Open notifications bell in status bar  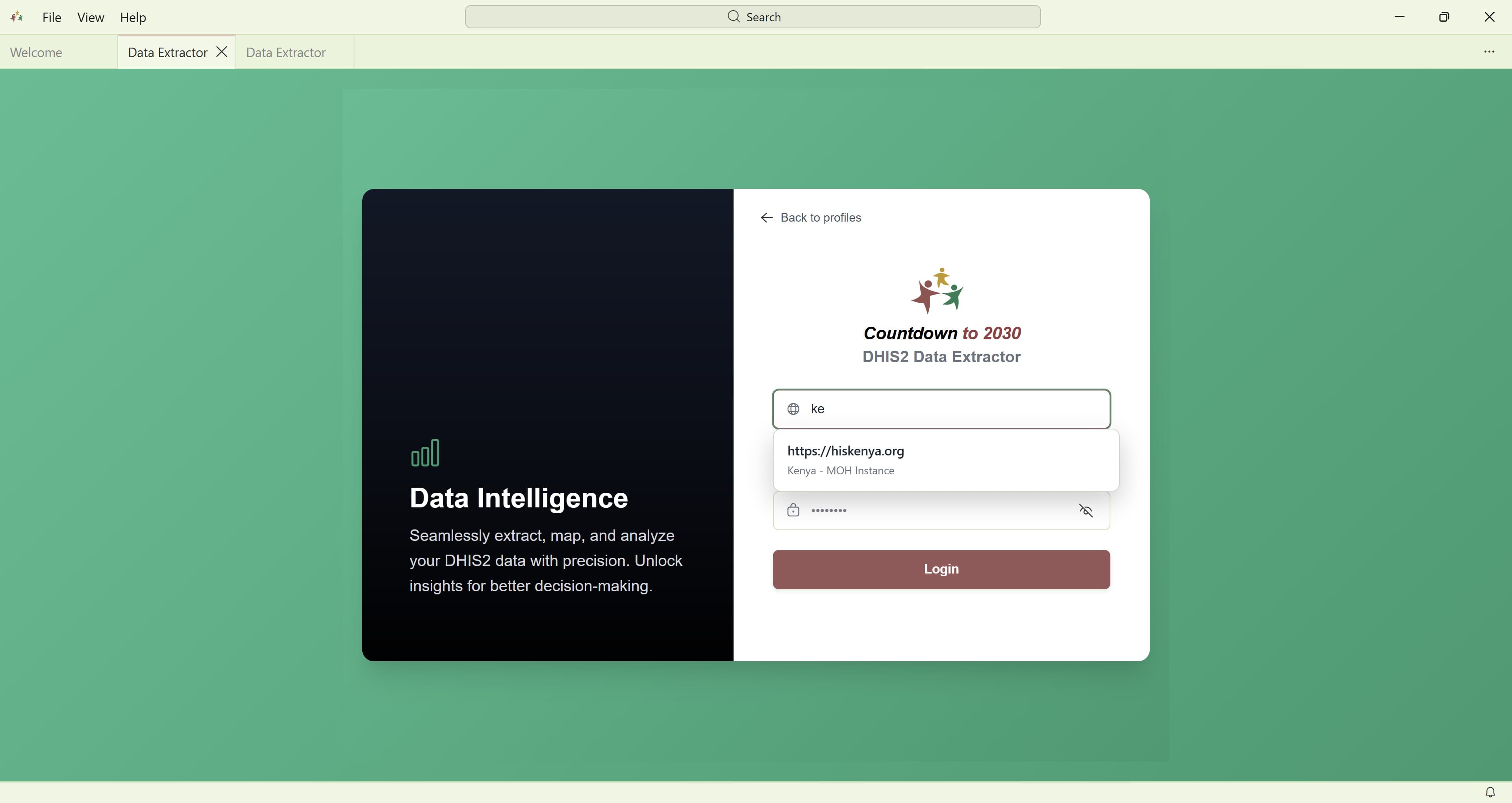[x=1490, y=792]
